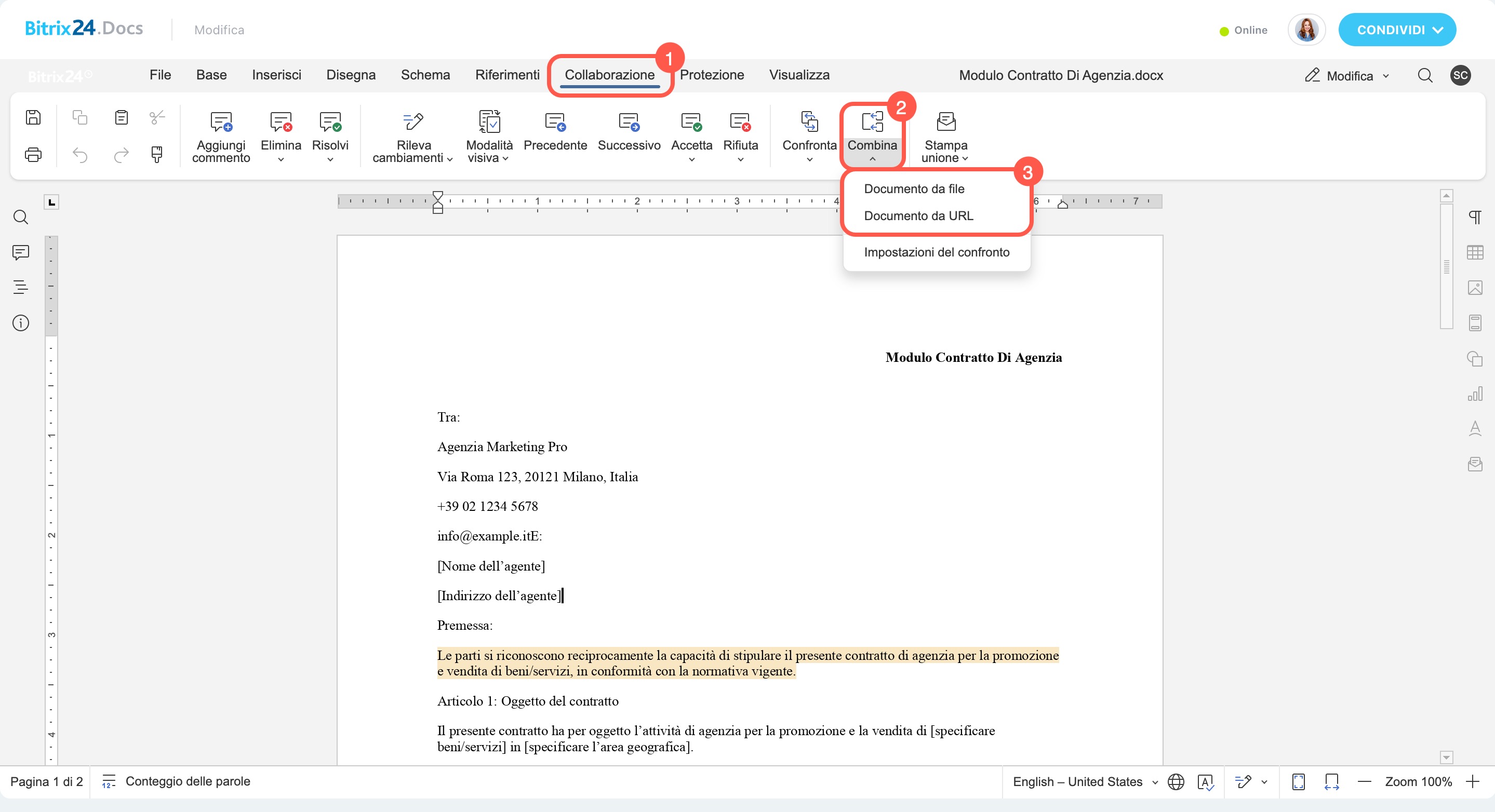Select Documento da file menu entry
The width and height of the screenshot is (1495, 812).
pyautogui.click(x=914, y=188)
